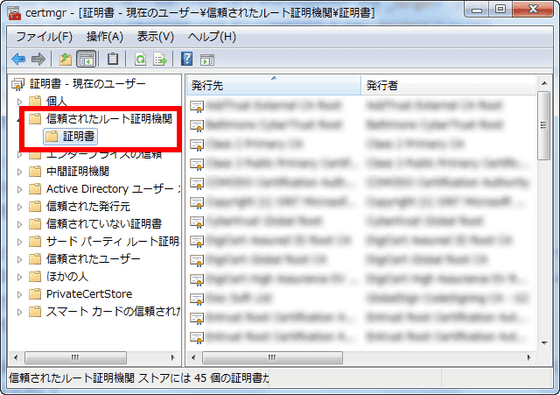Select the ほかの人 folder
The width and height of the screenshot is (560, 395).
[67, 276]
